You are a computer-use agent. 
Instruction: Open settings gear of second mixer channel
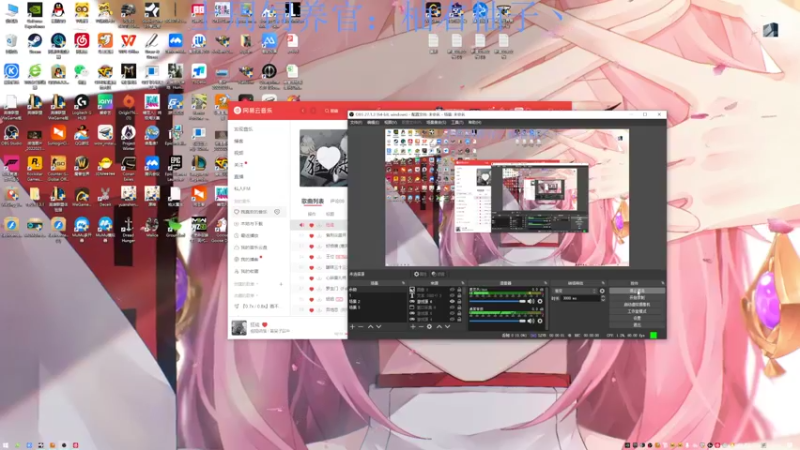[540, 320]
